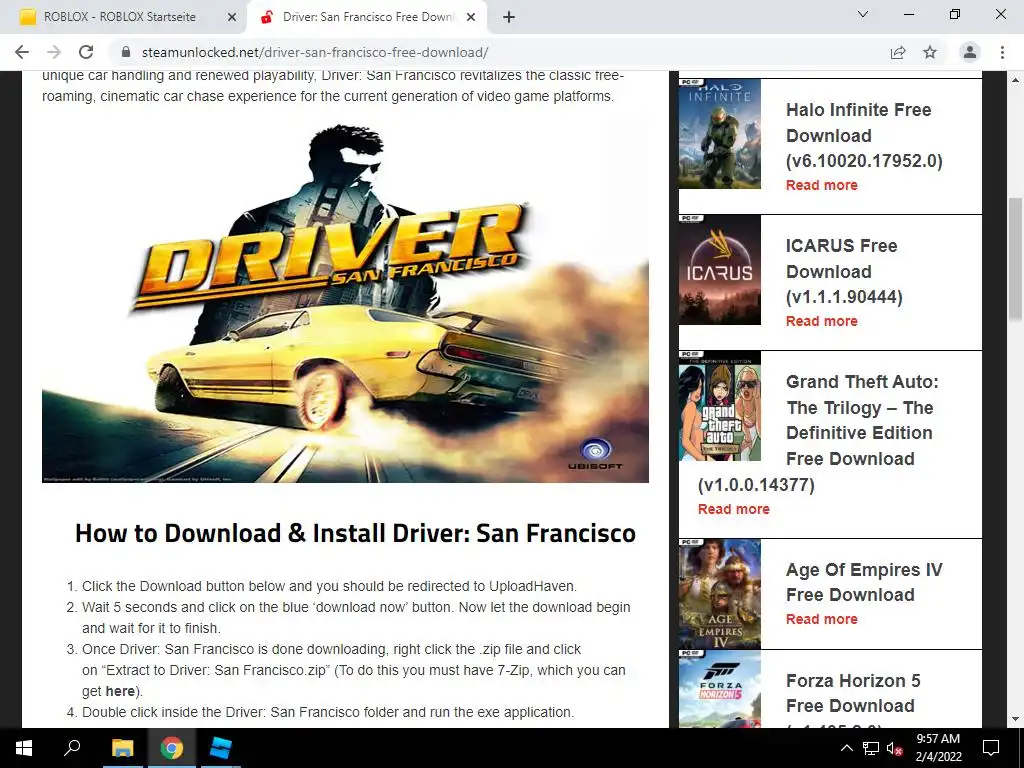The width and height of the screenshot is (1024, 768).
Task: Click the forward navigation arrow
Action: (54, 52)
